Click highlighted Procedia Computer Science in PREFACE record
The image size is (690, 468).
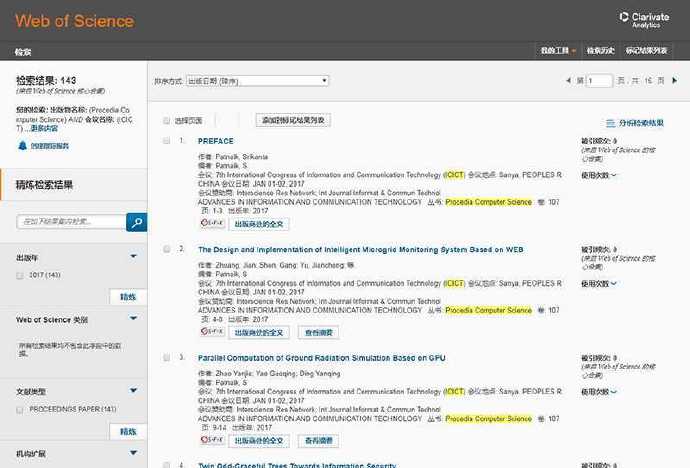point(488,202)
